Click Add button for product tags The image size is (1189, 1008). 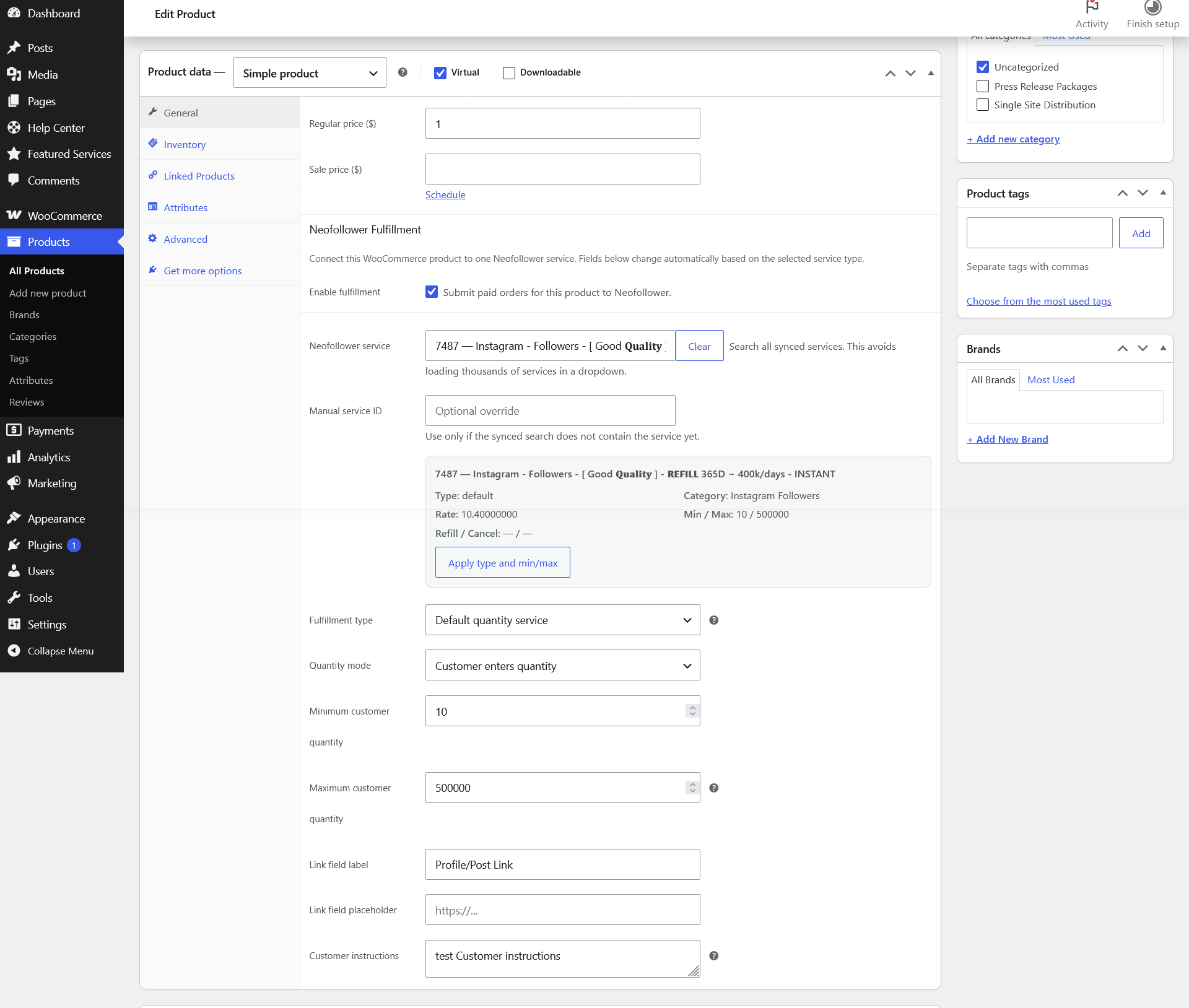point(1141,233)
